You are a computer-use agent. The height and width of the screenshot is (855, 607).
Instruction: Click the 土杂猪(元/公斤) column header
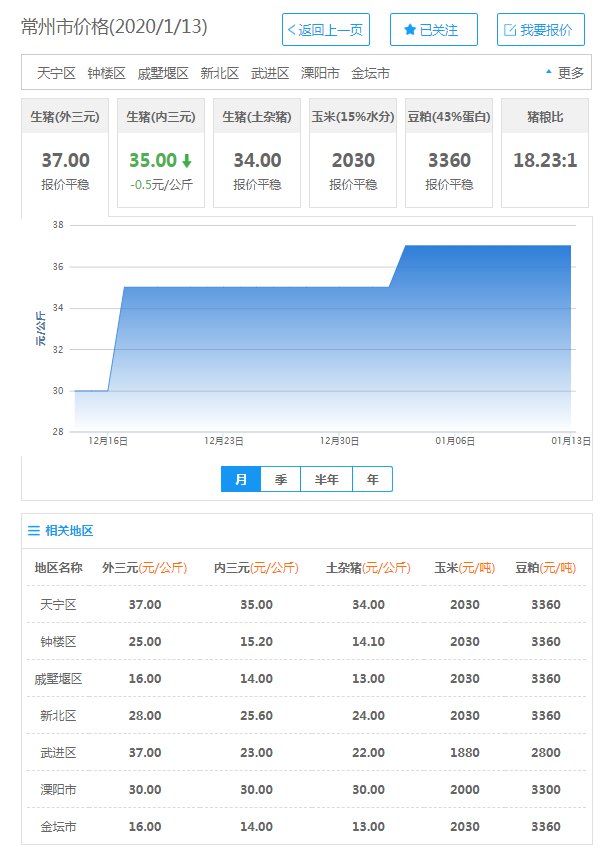click(368, 568)
